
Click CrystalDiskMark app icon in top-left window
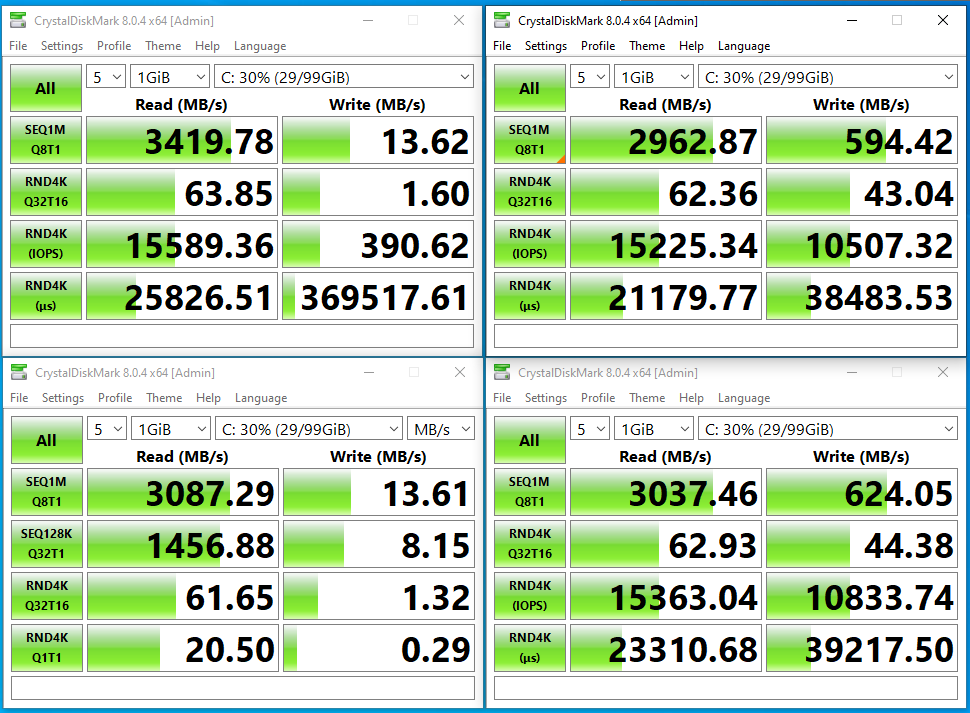[19, 20]
